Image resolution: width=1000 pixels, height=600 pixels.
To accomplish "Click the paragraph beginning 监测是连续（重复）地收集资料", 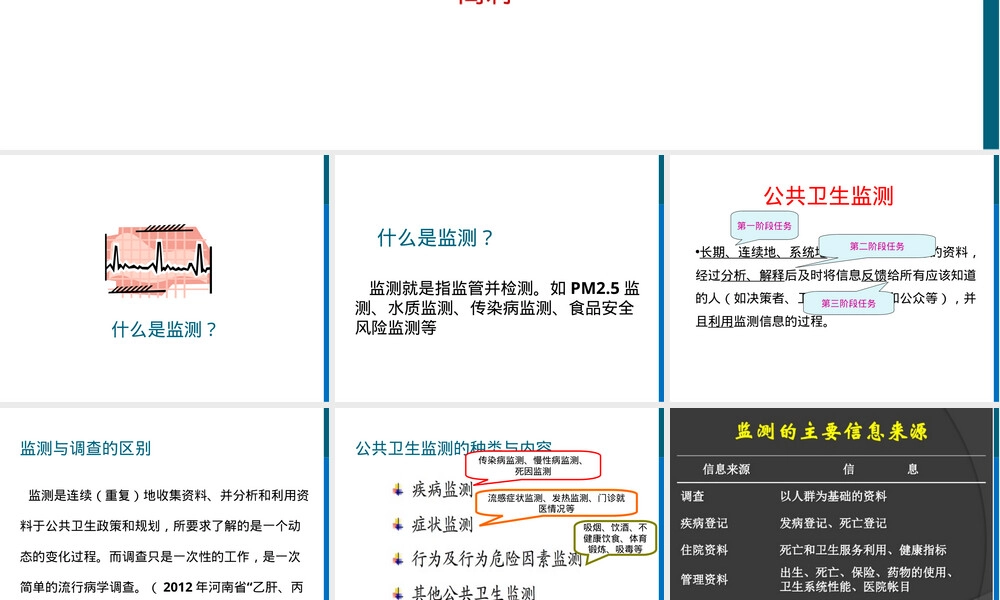I will pos(164,542).
